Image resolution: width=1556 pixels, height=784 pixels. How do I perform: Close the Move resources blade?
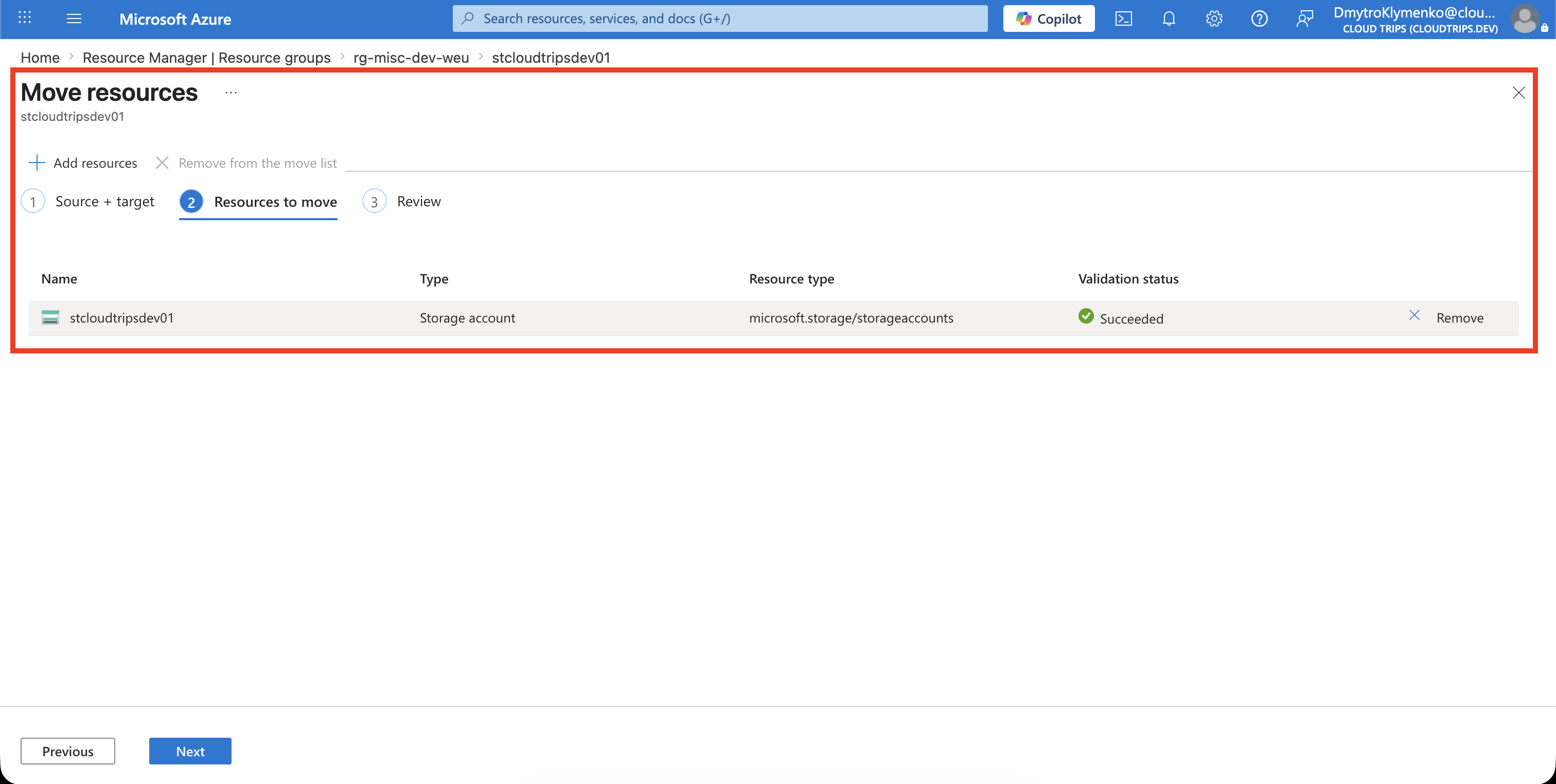pyautogui.click(x=1518, y=93)
